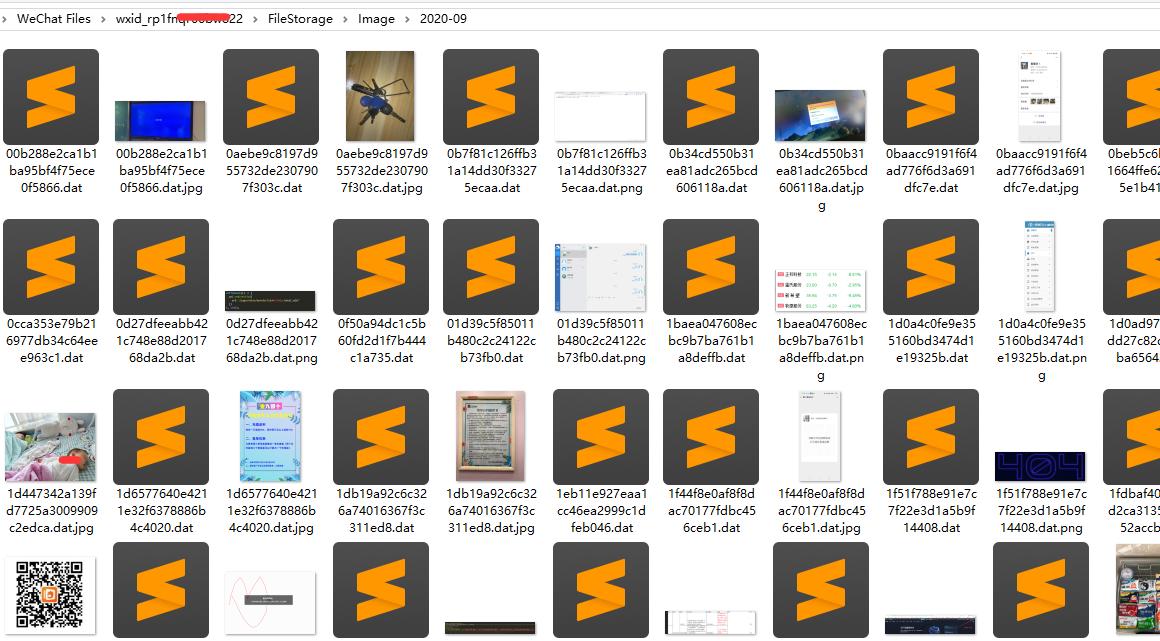
Task: Pick 1db19a92c6c326a74016367f3c311ed8.dat file icon
Action: 381,437
